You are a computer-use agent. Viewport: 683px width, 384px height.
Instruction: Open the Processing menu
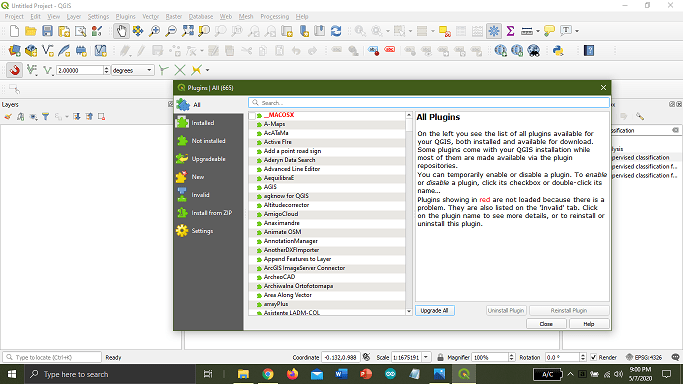pyautogui.click(x=274, y=17)
